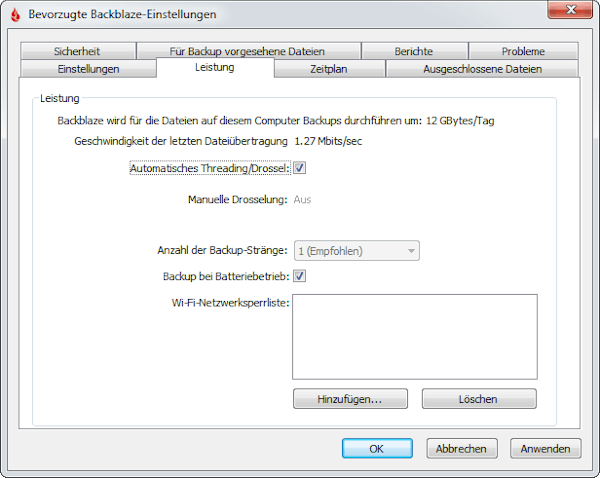Click the Backup bei Batteriebetrieb label

(x=226, y=276)
